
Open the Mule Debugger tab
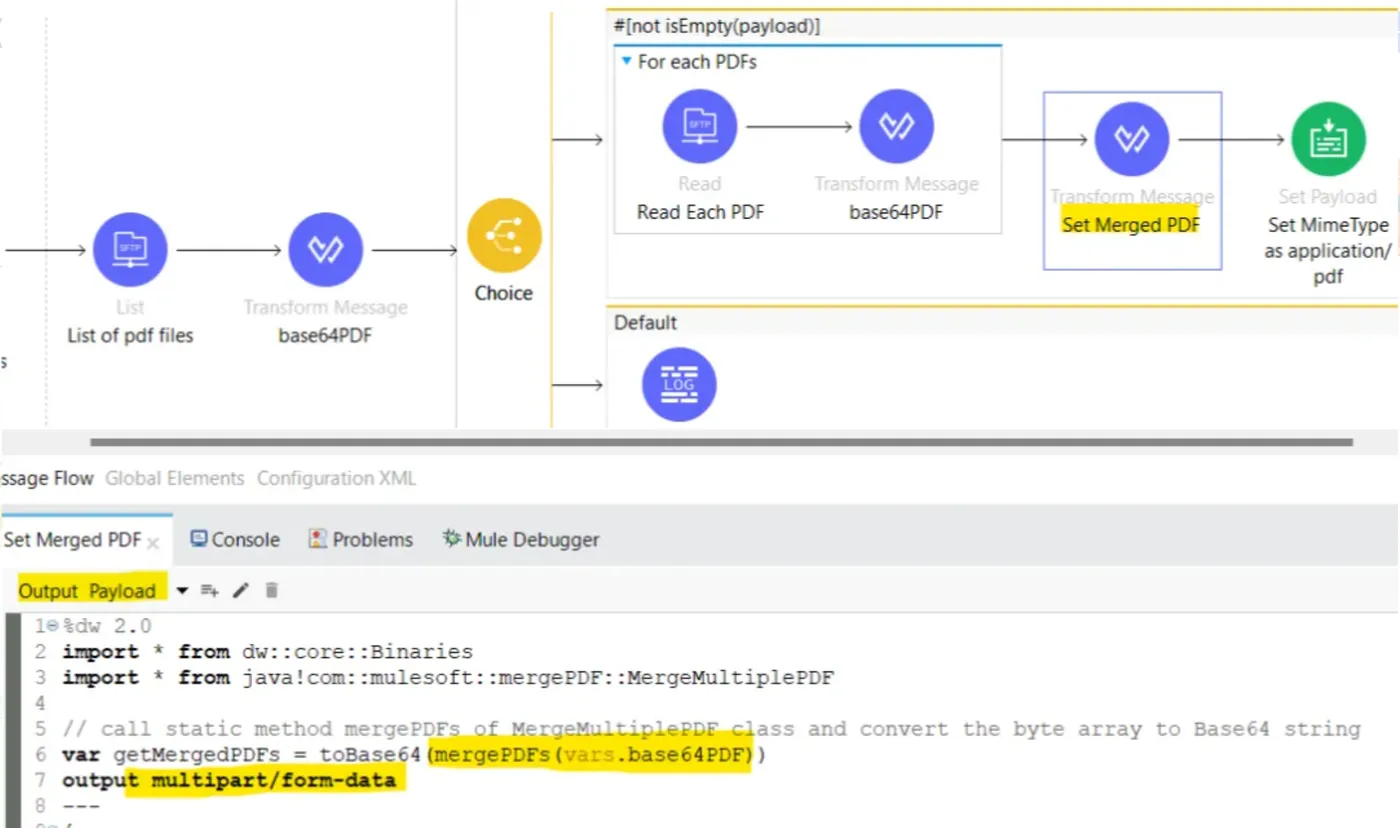tap(521, 539)
